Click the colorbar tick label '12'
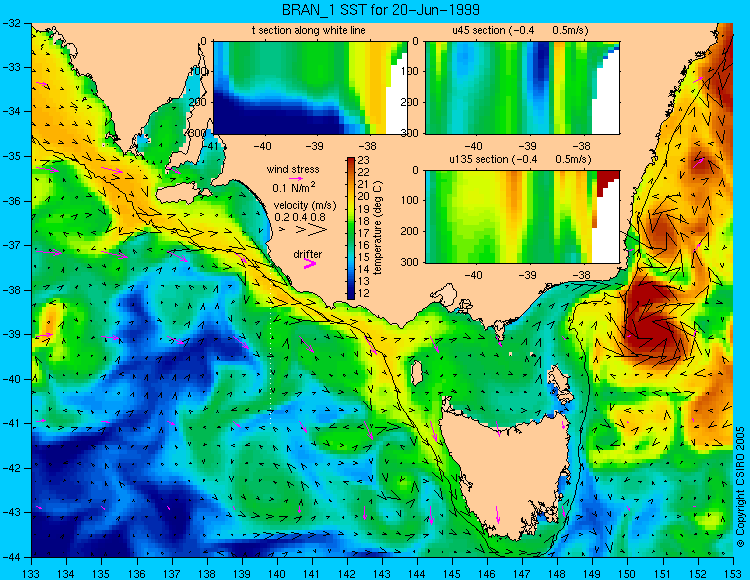Viewport: 750px width, 580px height. (364, 294)
